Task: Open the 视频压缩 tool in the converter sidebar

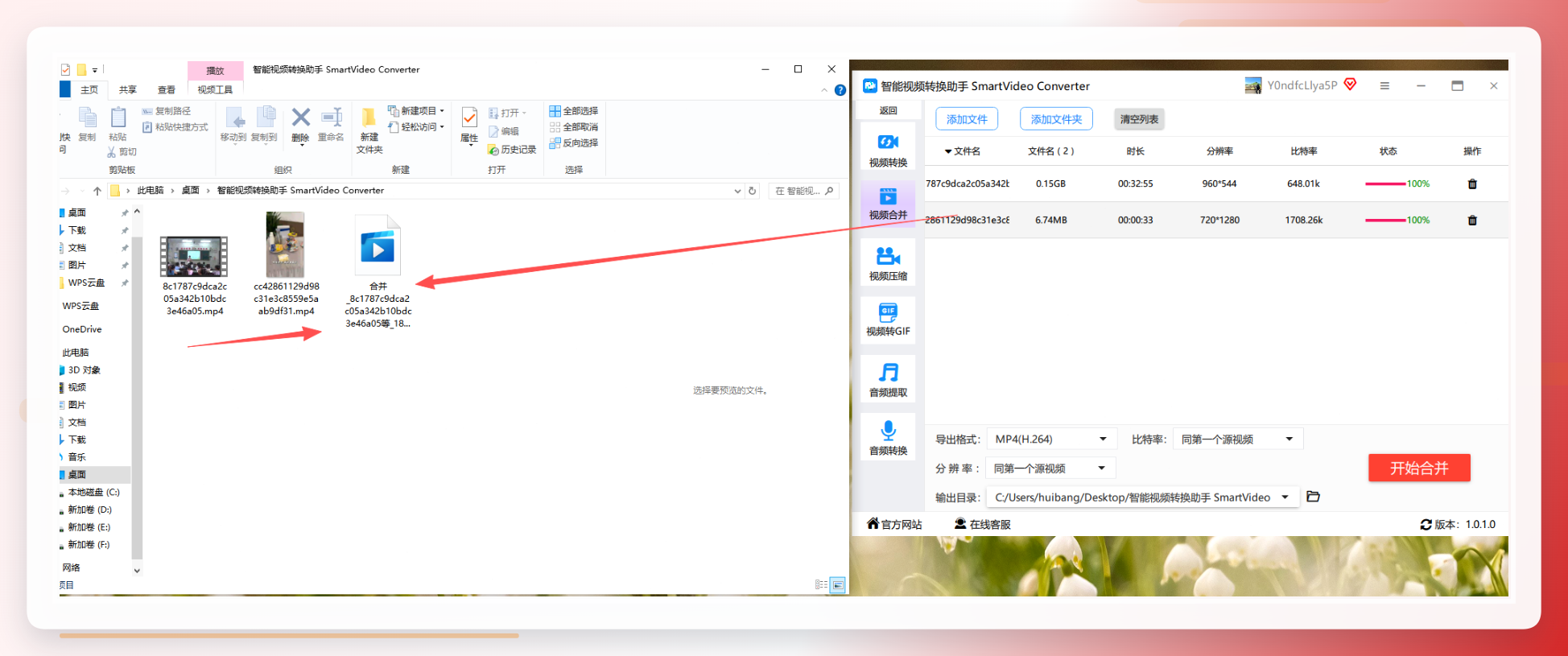Action: [x=888, y=262]
